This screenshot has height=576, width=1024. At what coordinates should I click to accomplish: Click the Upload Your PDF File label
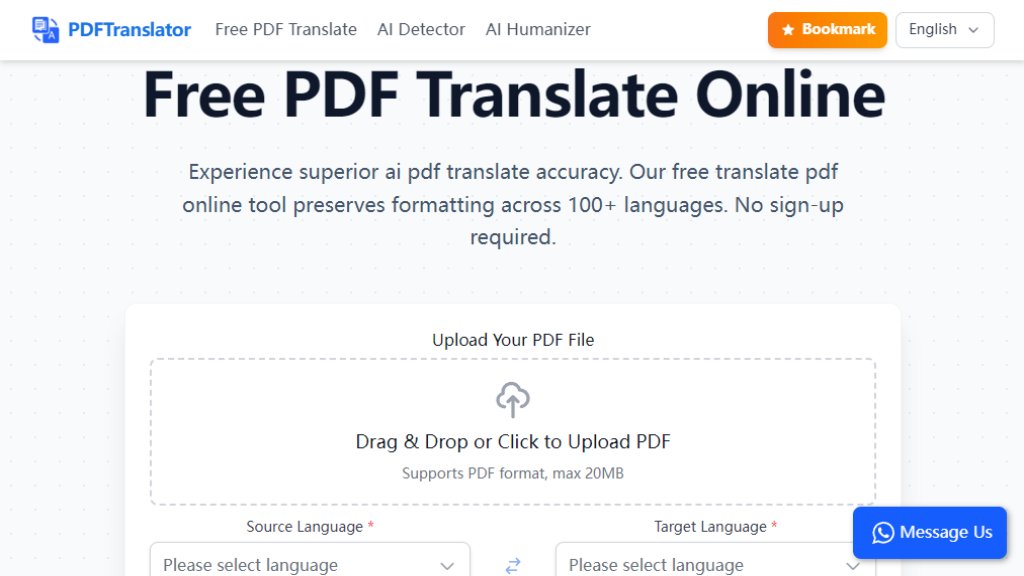point(513,340)
